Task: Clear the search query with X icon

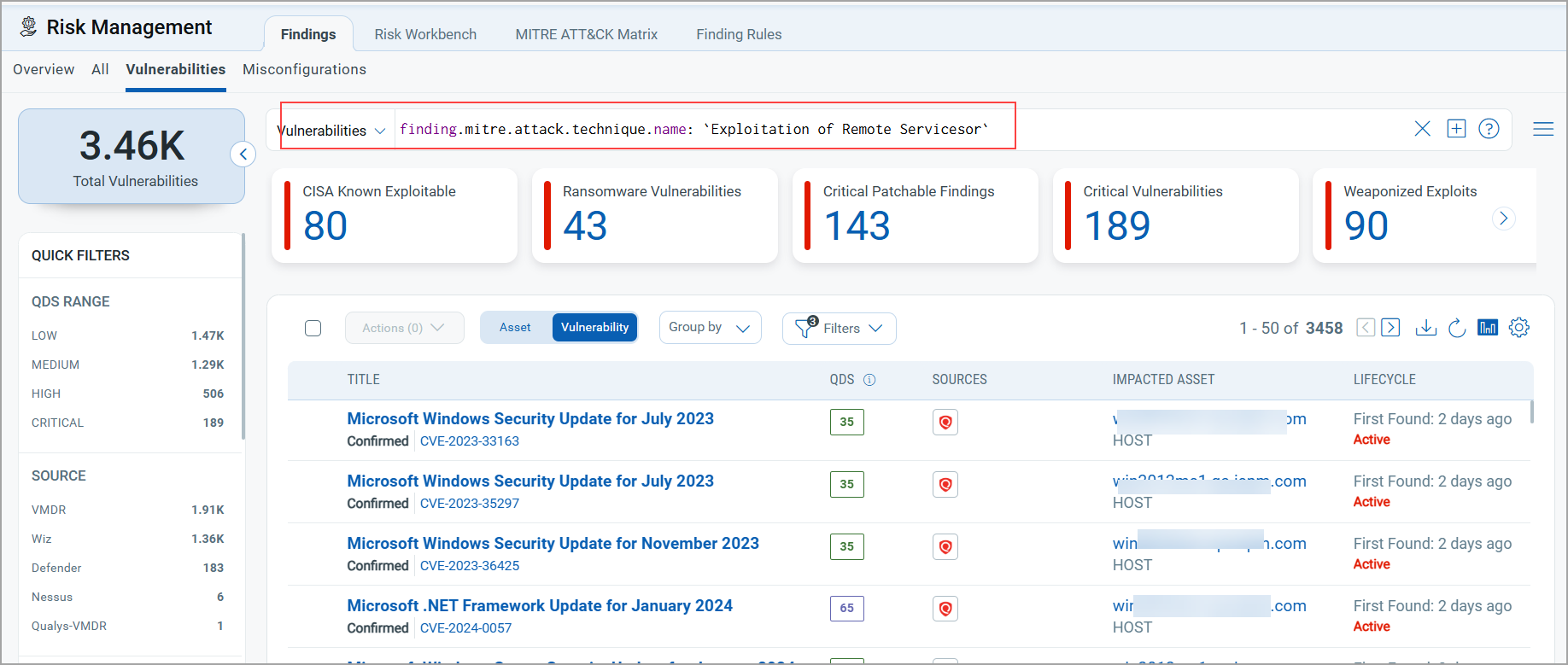Action: pos(1422,129)
